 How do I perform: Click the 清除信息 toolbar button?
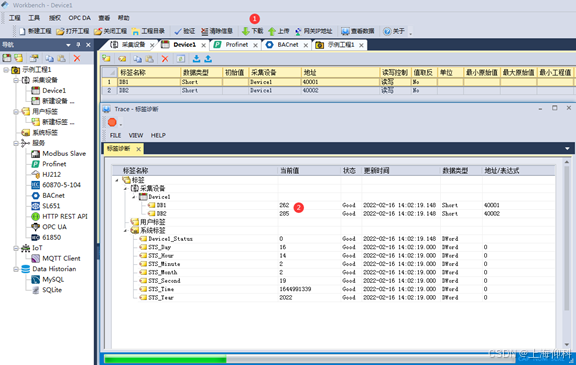pyautogui.click(x=217, y=31)
